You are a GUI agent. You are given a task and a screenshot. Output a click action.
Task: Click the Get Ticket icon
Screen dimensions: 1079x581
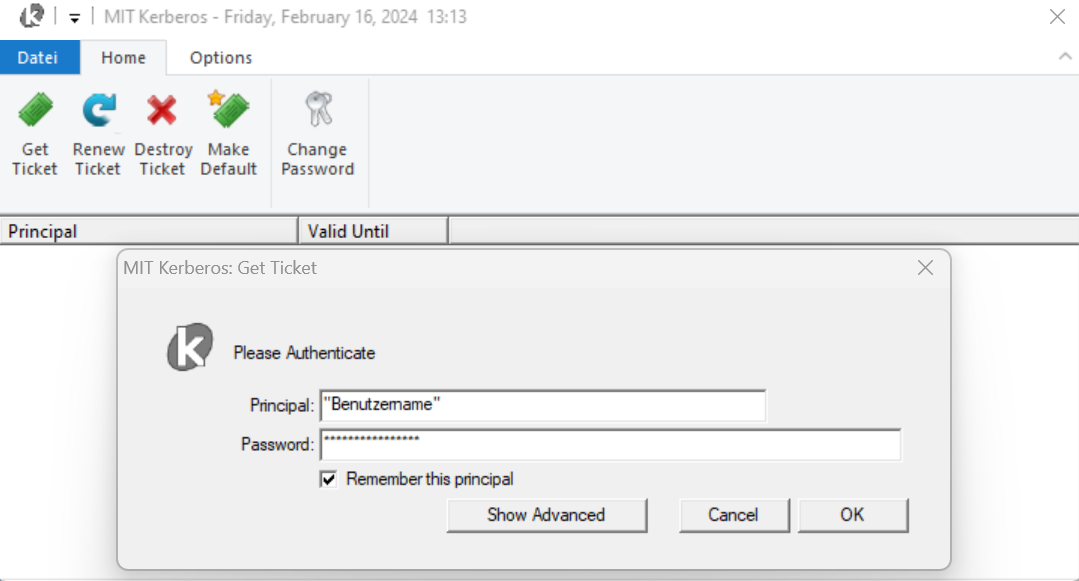pos(35,111)
